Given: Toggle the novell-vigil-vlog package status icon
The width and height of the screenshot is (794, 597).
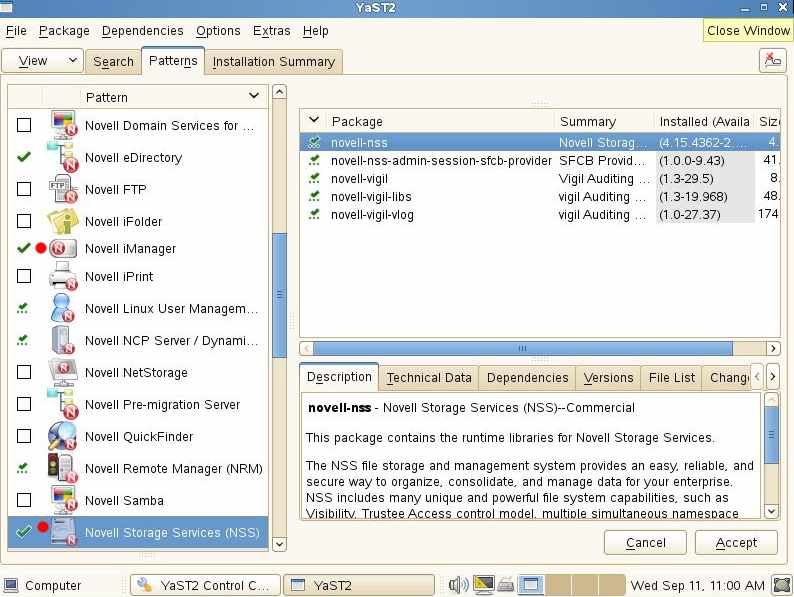Looking at the screenshot, I should tap(314, 214).
